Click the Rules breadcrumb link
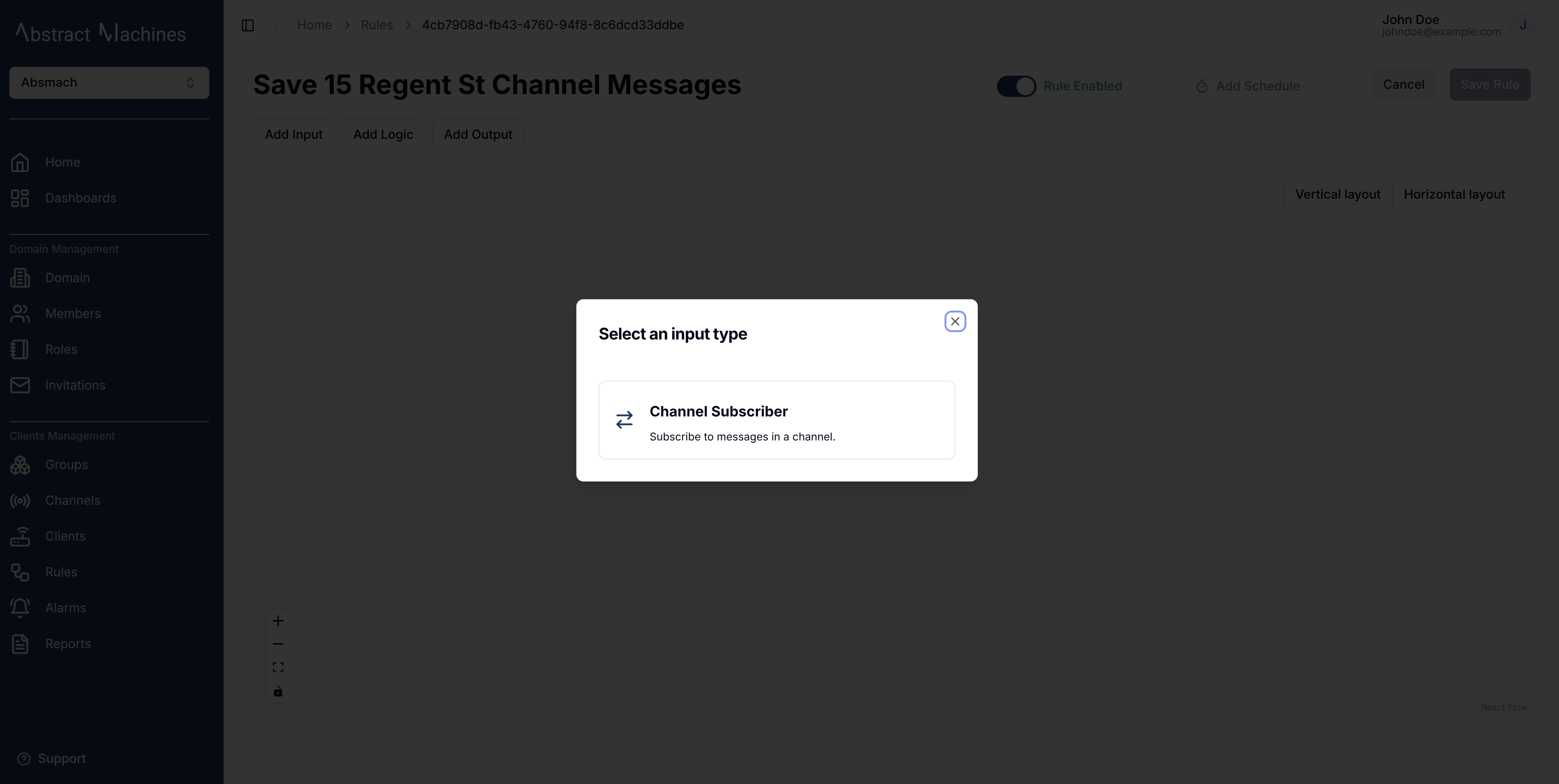This screenshot has width=1559, height=784. (x=376, y=25)
